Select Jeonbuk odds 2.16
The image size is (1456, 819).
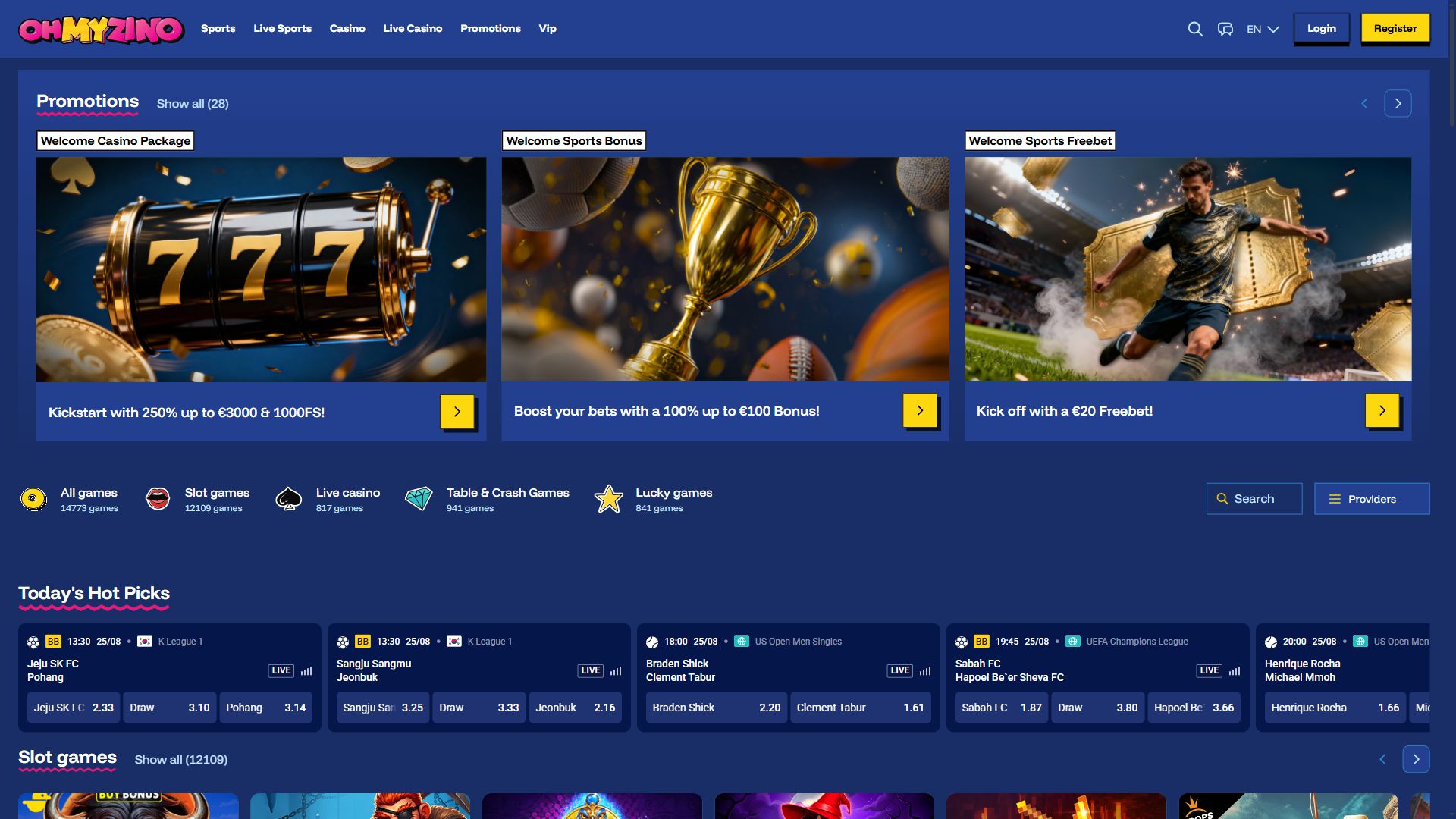pyautogui.click(x=575, y=708)
